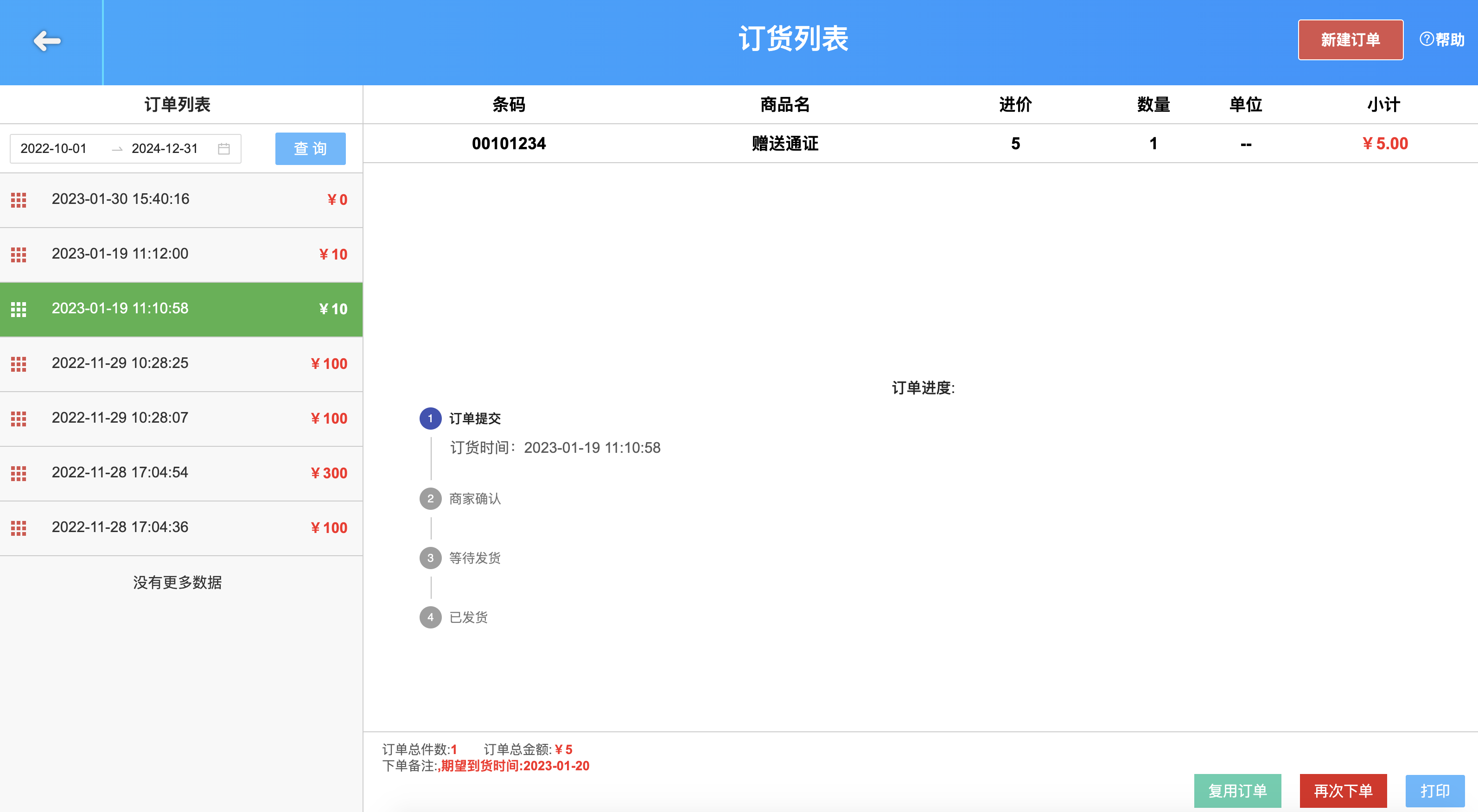Select step 2 circle 商家确认
Image resolution: width=1478 pixels, height=812 pixels.
click(430, 499)
